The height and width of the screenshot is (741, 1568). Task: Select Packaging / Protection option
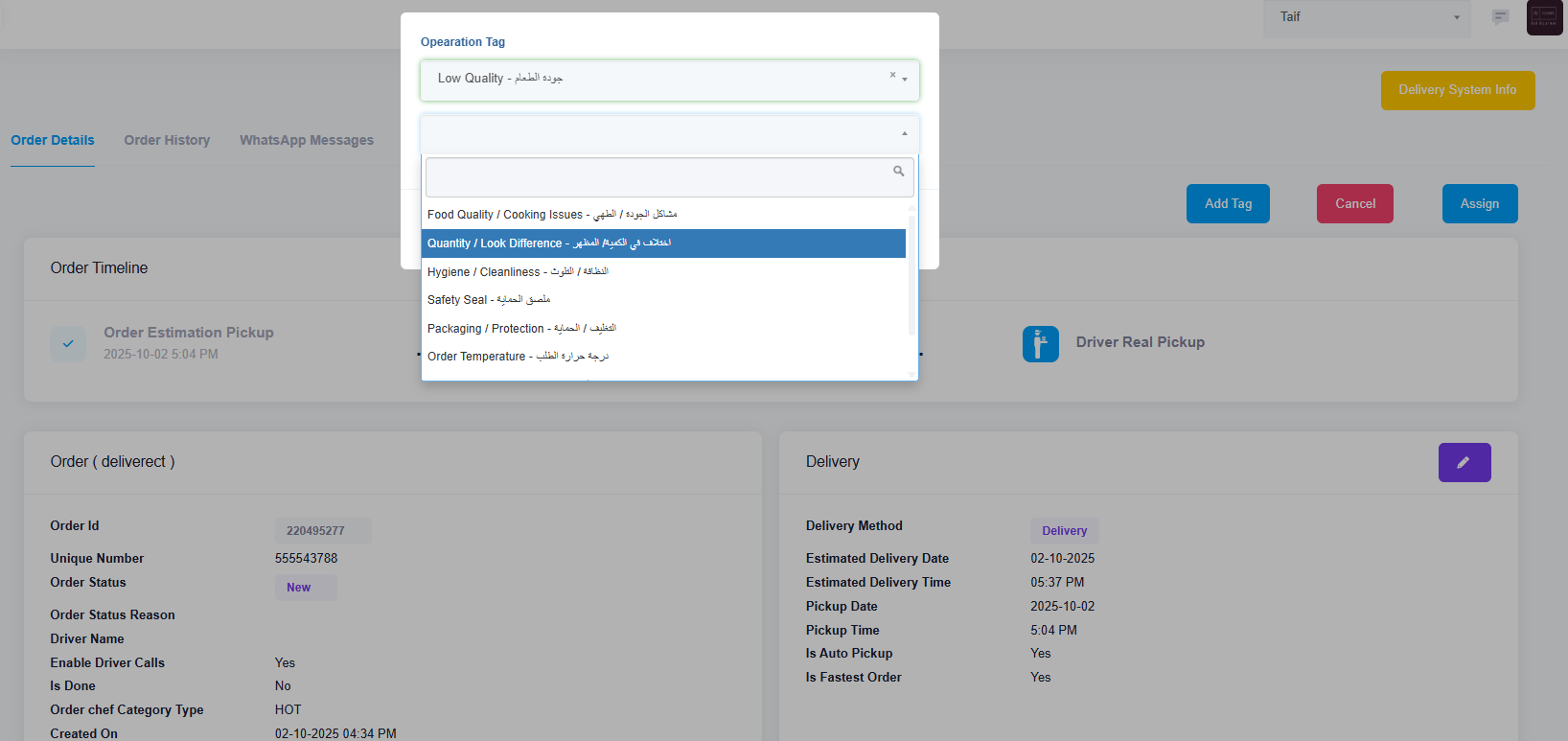pos(521,329)
